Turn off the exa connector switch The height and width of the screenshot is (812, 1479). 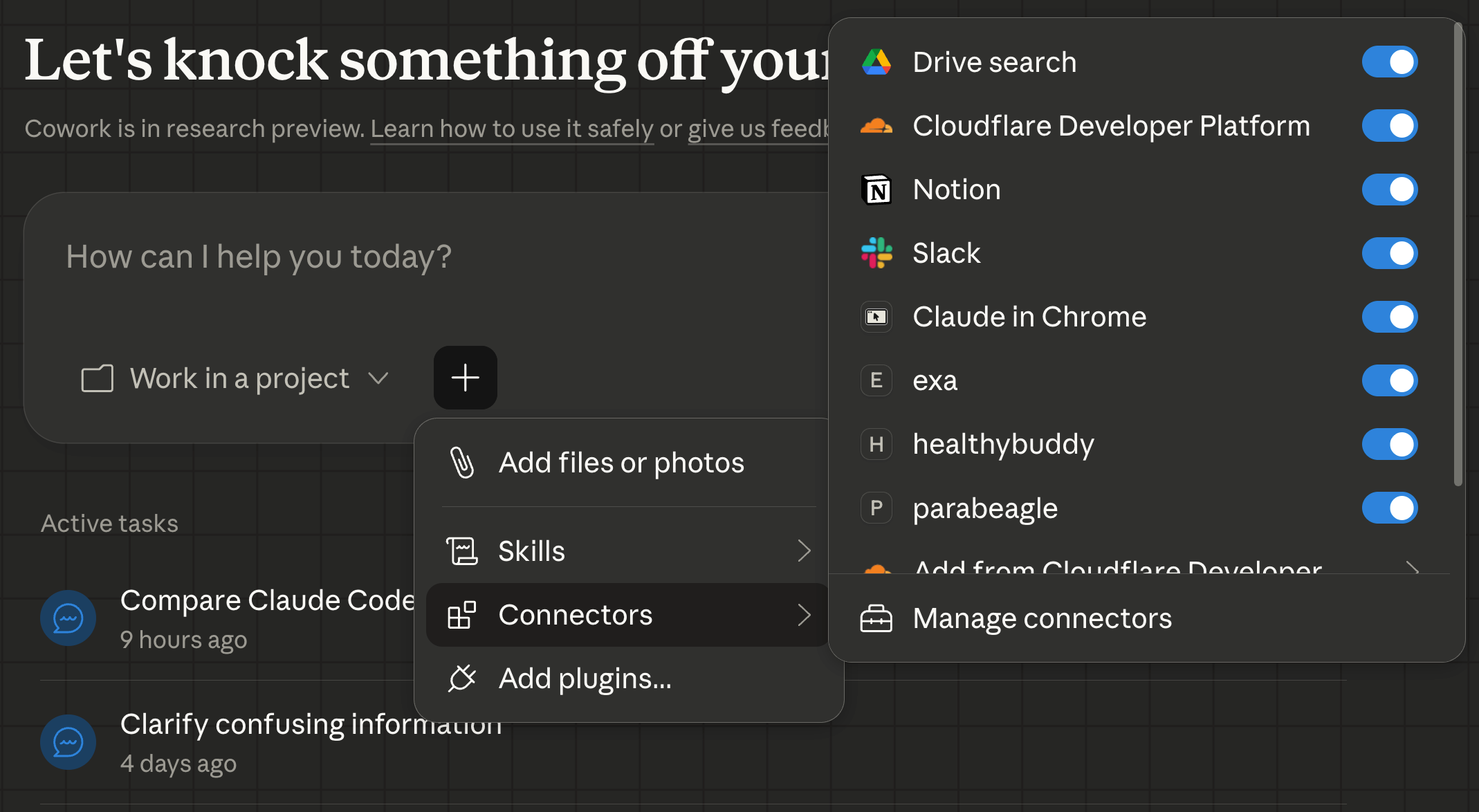pos(1389,380)
